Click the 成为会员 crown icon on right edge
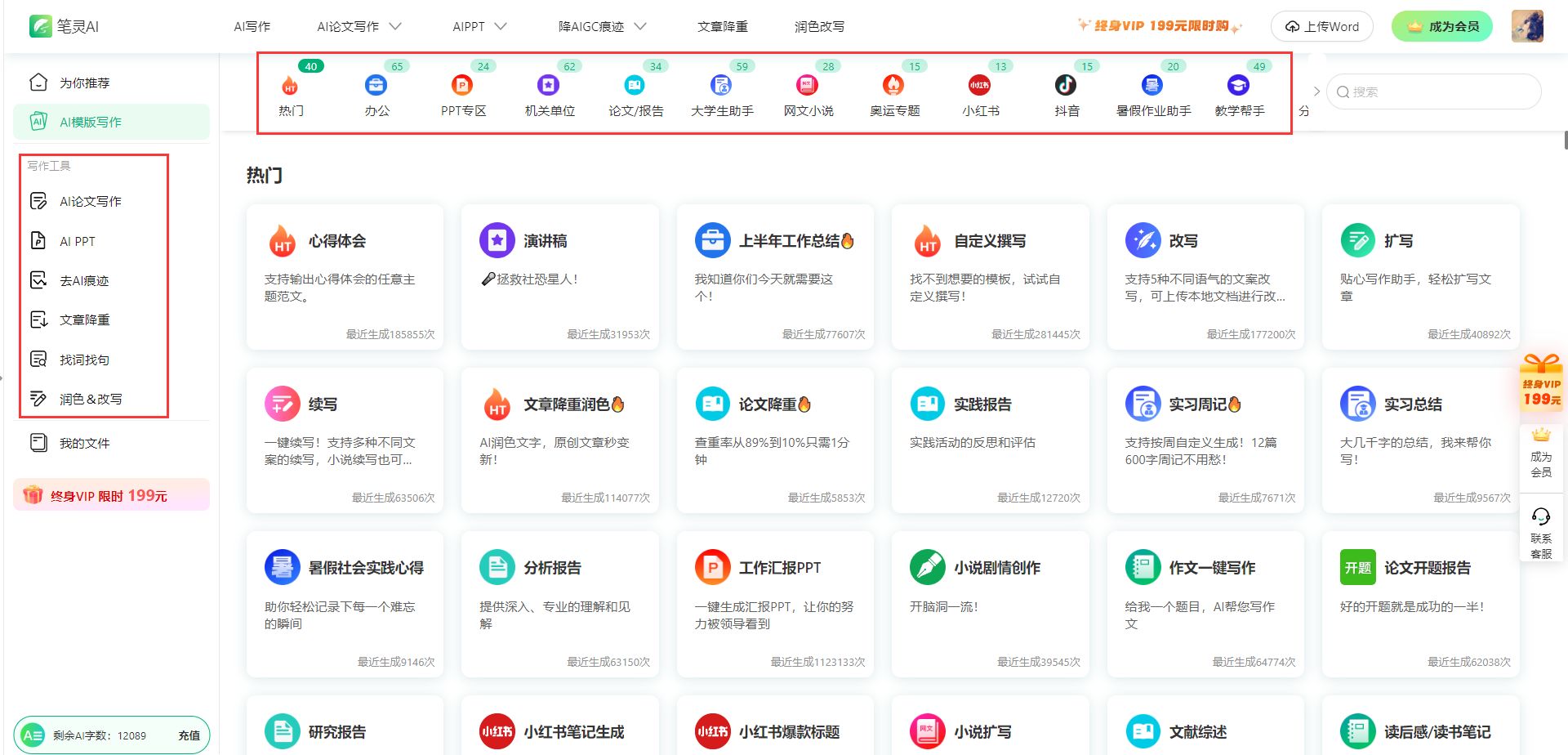Viewport: 1568px width, 755px height. (x=1541, y=435)
